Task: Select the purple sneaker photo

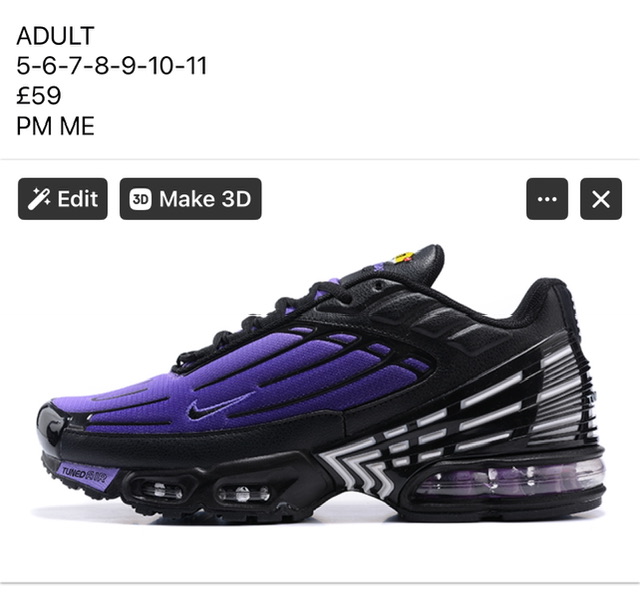Action: (320, 380)
